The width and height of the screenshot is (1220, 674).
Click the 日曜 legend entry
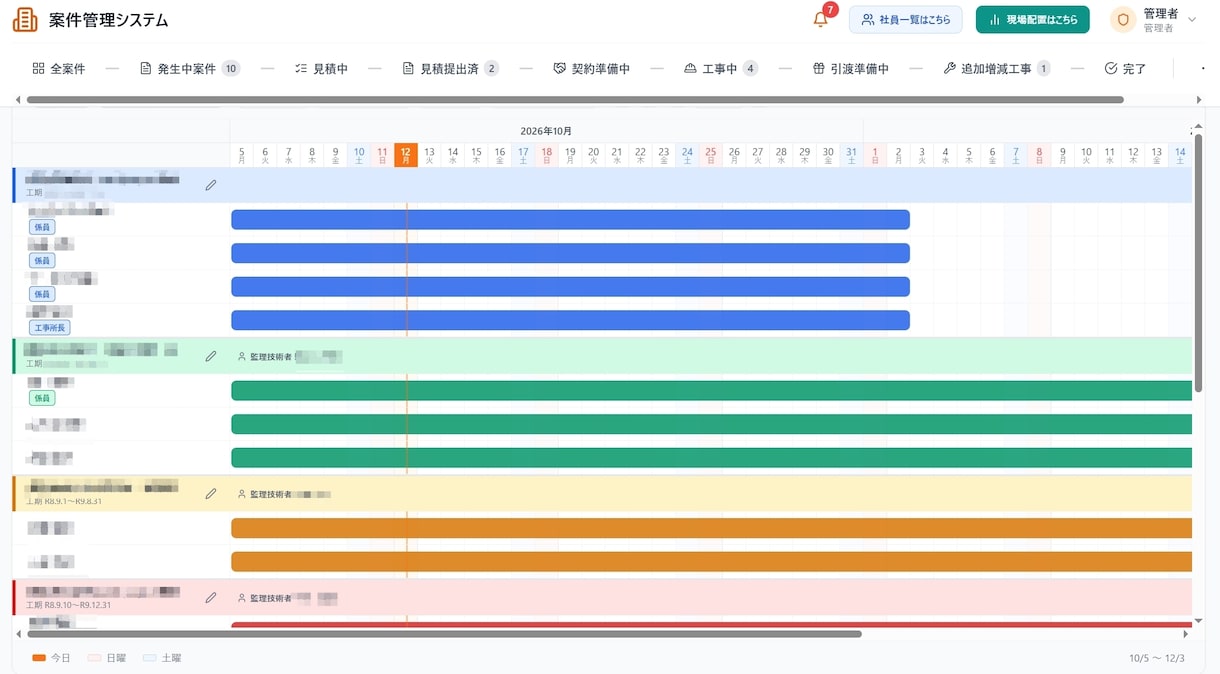coord(107,658)
